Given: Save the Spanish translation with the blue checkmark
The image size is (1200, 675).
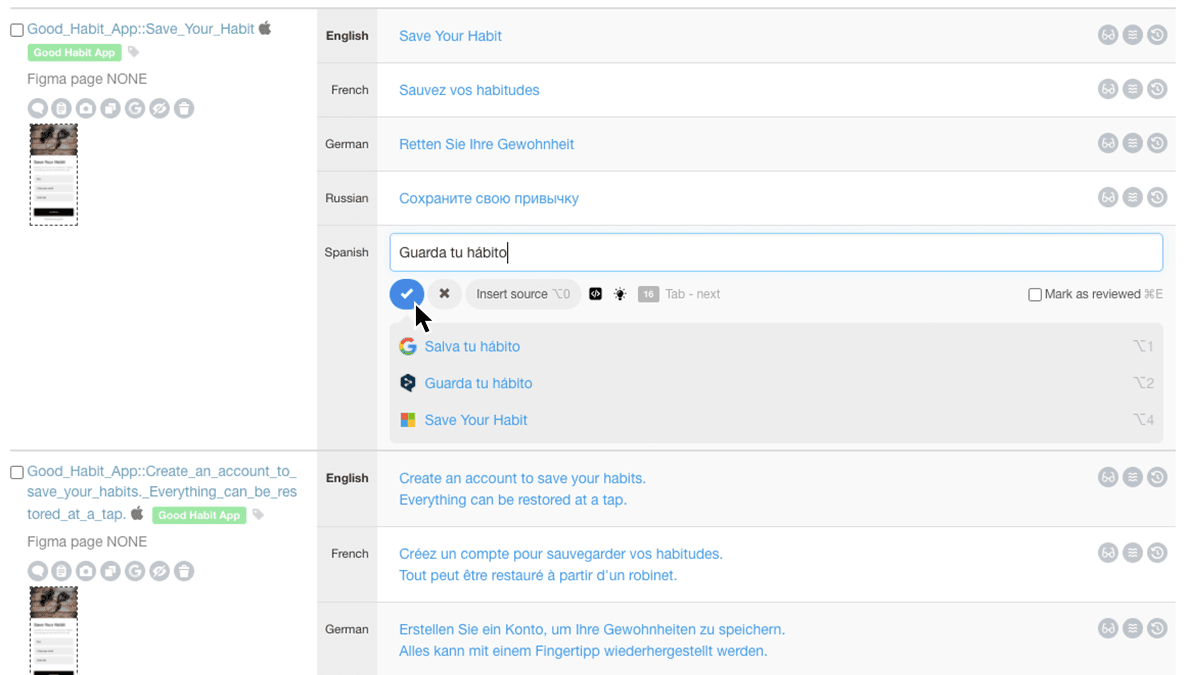Looking at the screenshot, I should click(407, 294).
